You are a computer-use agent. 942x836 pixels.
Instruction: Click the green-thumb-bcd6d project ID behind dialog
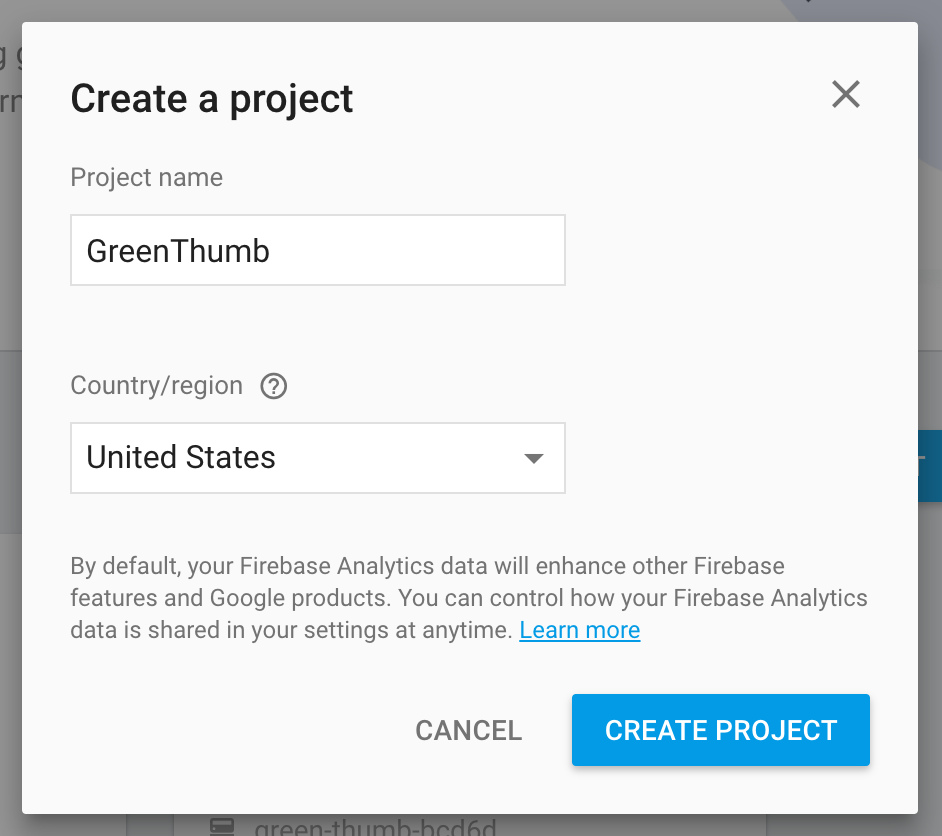[x=375, y=827]
